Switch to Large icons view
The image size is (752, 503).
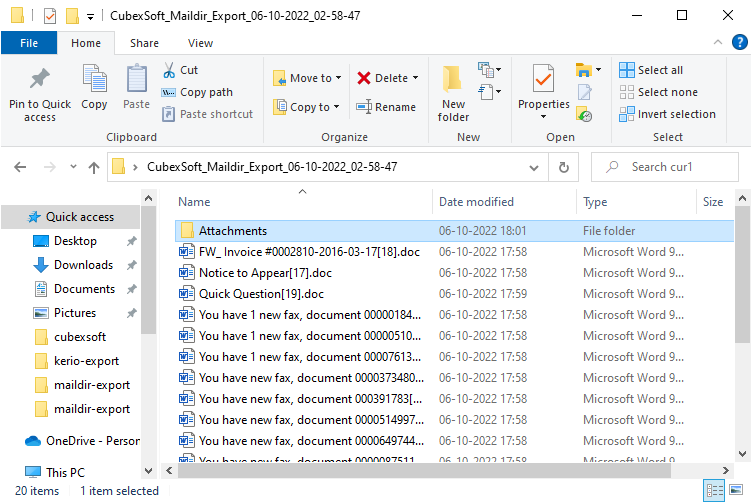pyautogui.click(x=736, y=490)
